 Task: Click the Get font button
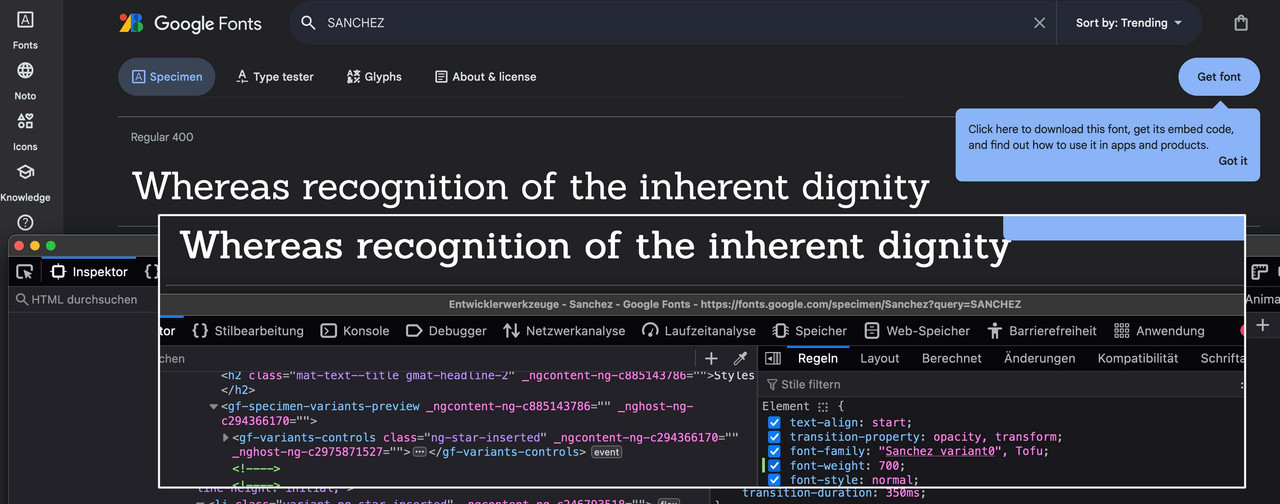1219,77
